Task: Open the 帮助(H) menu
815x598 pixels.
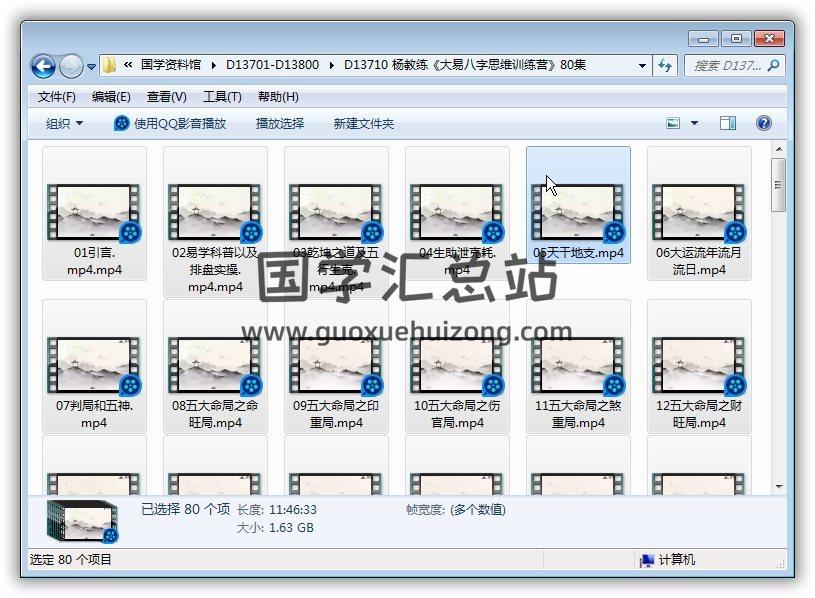Action: tap(278, 97)
